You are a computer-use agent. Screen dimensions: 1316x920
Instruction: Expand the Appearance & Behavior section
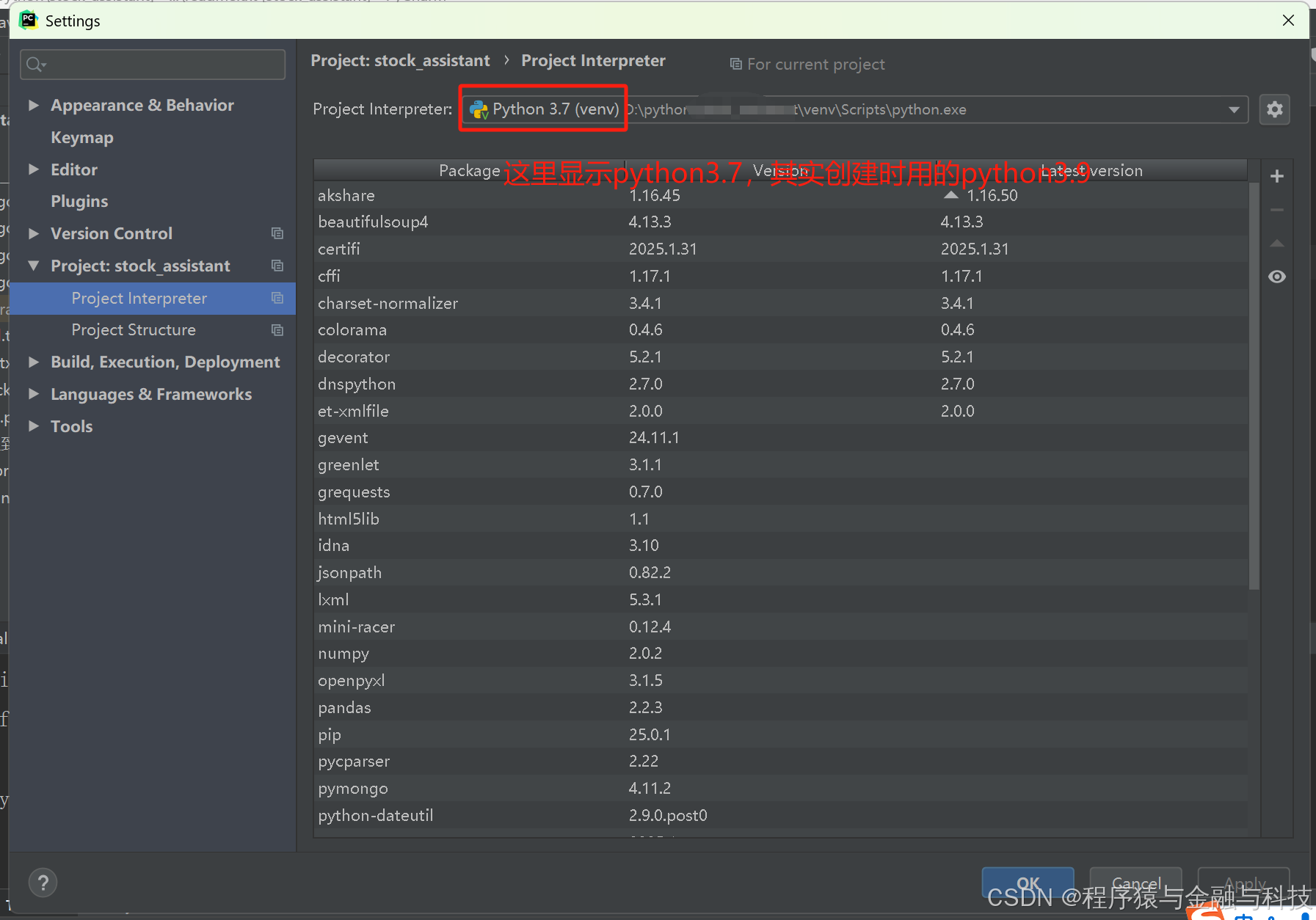point(33,105)
